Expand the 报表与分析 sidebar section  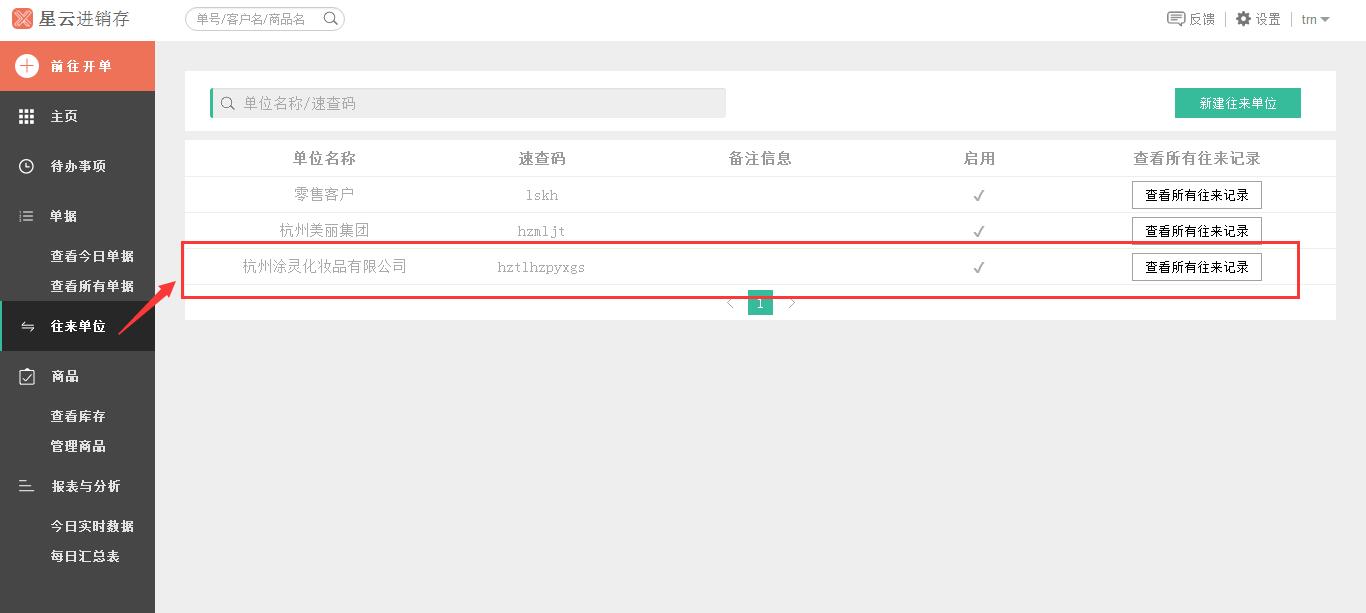pos(85,486)
